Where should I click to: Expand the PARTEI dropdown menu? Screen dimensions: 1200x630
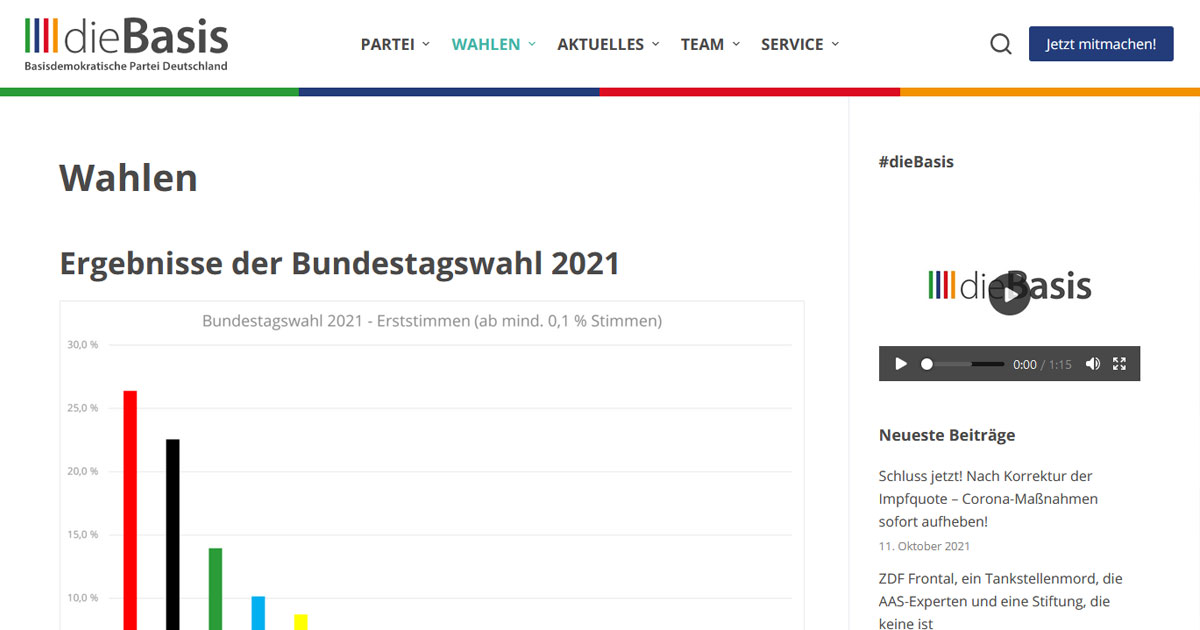(x=395, y=44)
